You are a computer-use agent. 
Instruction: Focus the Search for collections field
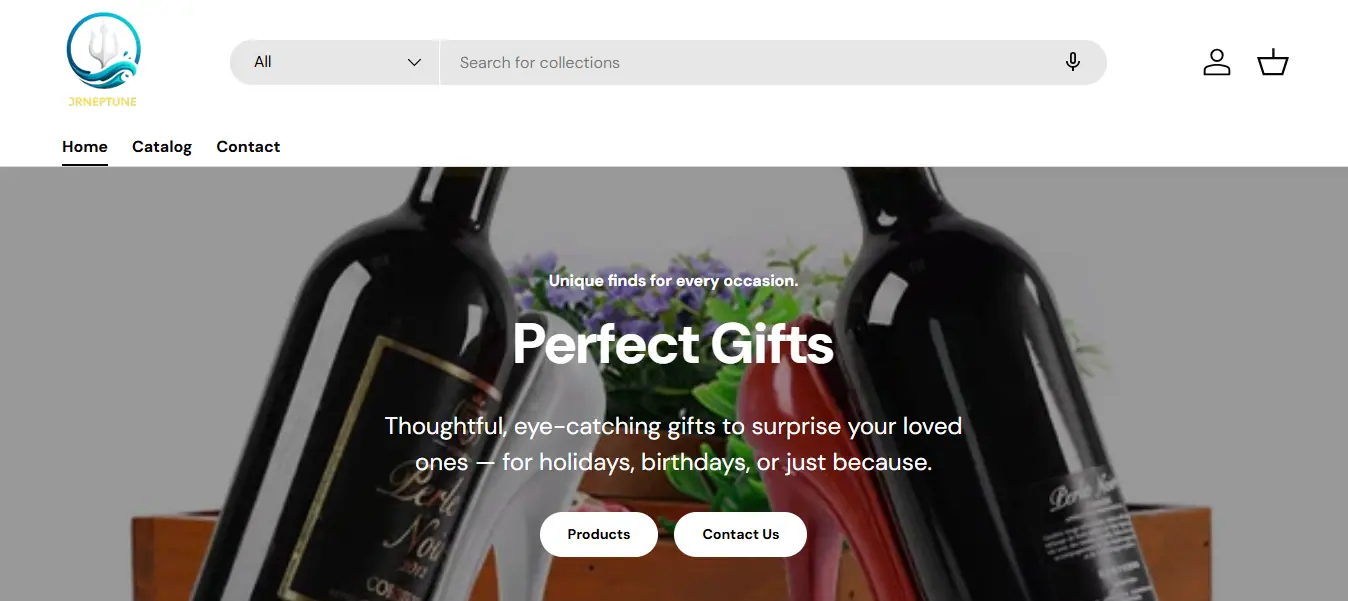[750, 62]
